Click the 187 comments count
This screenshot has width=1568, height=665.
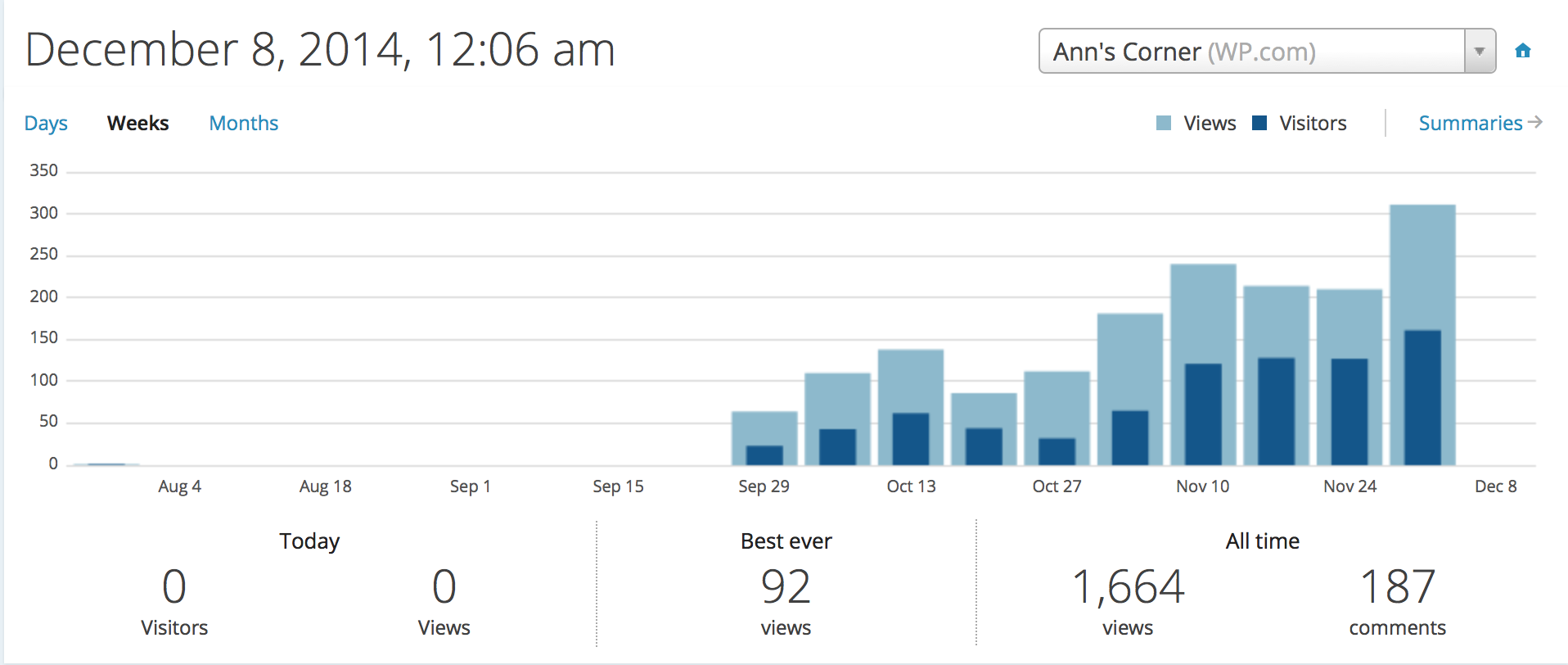1397,586
